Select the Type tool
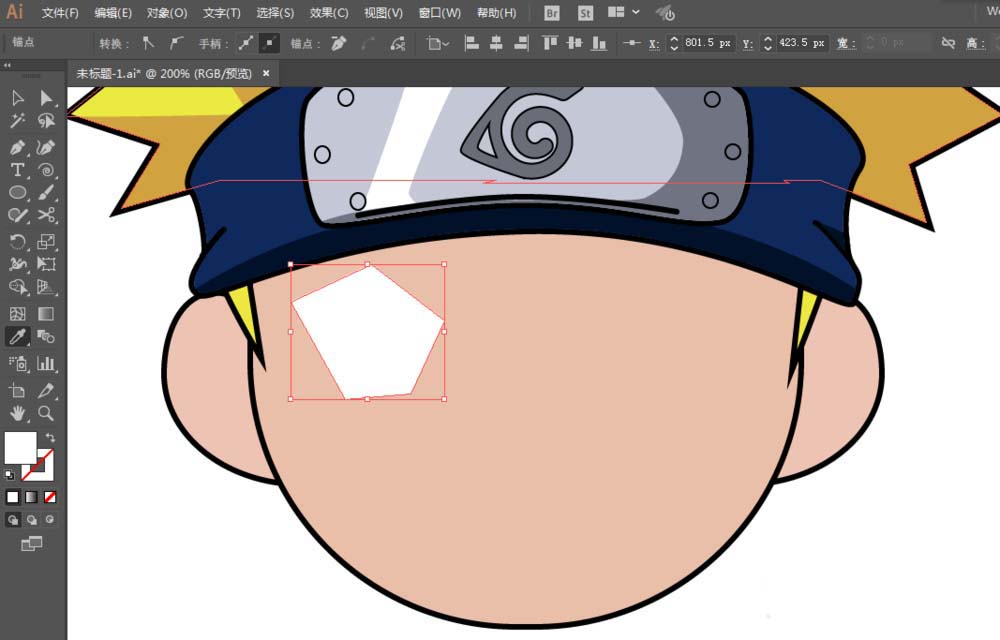The width and height of the screenshot is (1000, 640). pos(17,170)
